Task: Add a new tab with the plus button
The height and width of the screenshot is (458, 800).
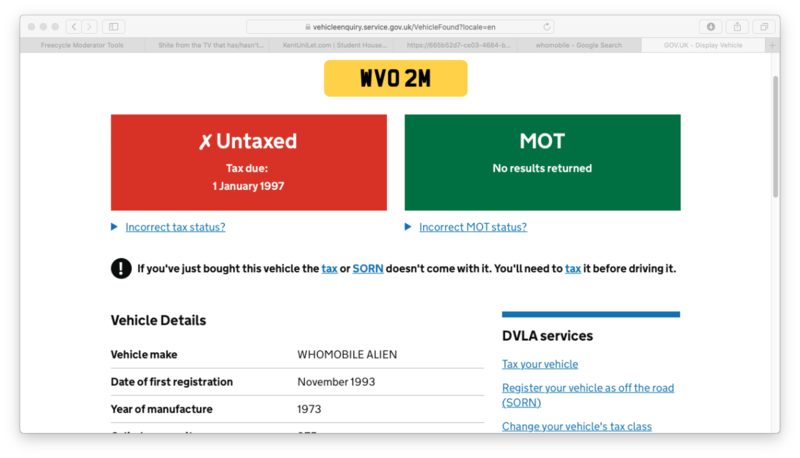Action: (x=772, y=45)
